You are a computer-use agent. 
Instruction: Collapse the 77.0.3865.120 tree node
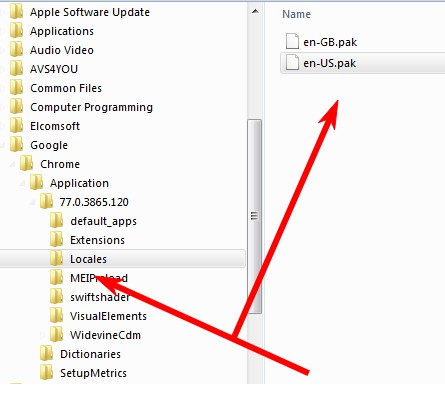32,202
